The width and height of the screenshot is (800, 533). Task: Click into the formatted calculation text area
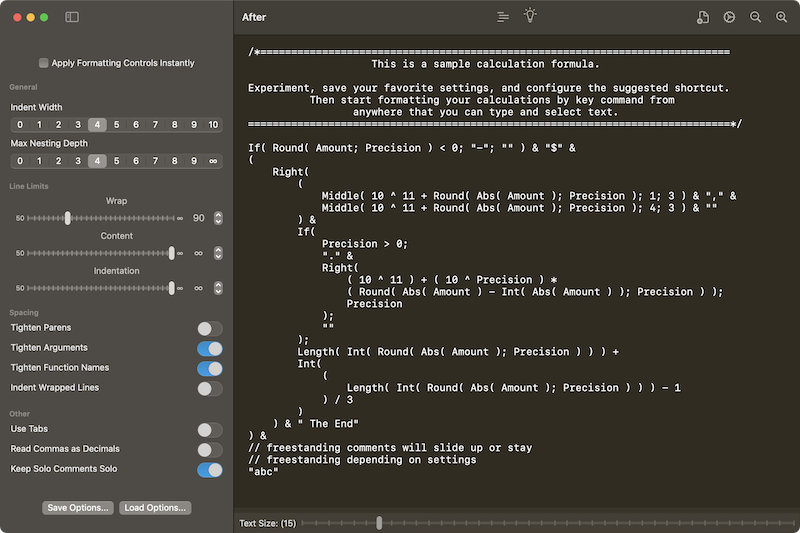pos(516,270)
